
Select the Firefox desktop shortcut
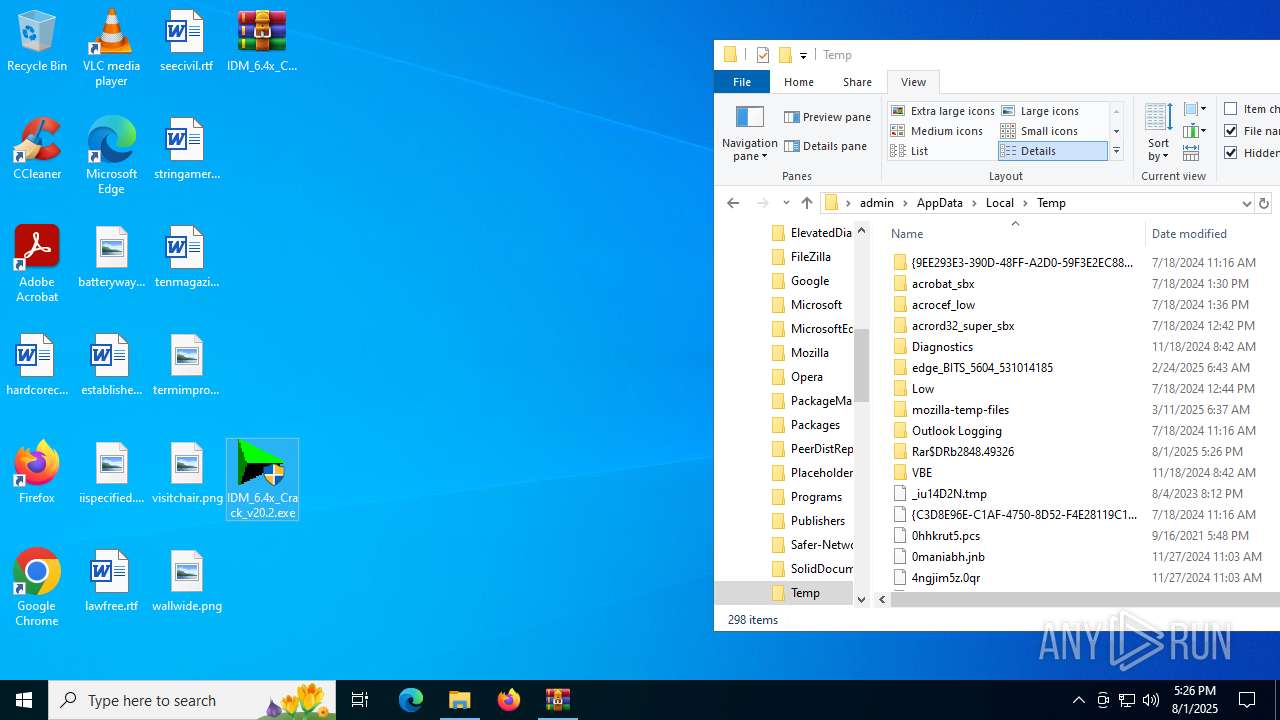[x=37, y=472]
